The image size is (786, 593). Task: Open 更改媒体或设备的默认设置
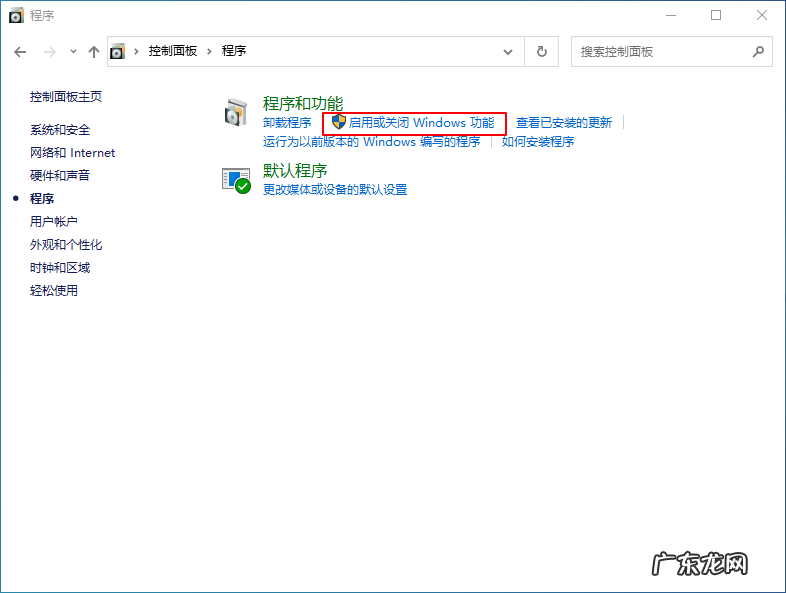pyautogui.click(x=335, y=190)
